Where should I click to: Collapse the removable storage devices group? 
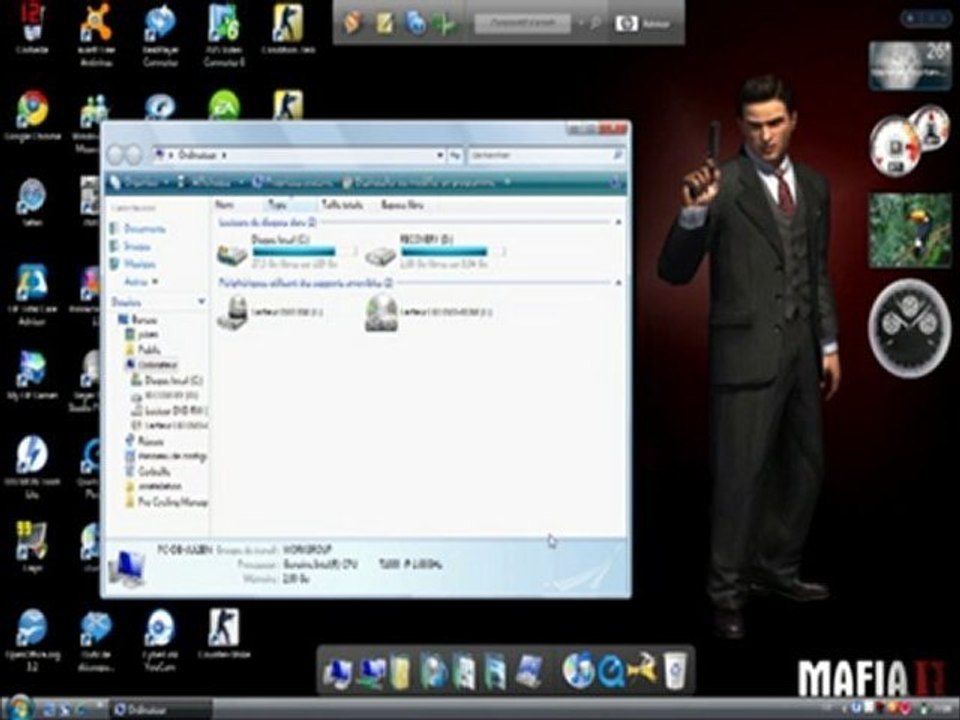point(618,283)
